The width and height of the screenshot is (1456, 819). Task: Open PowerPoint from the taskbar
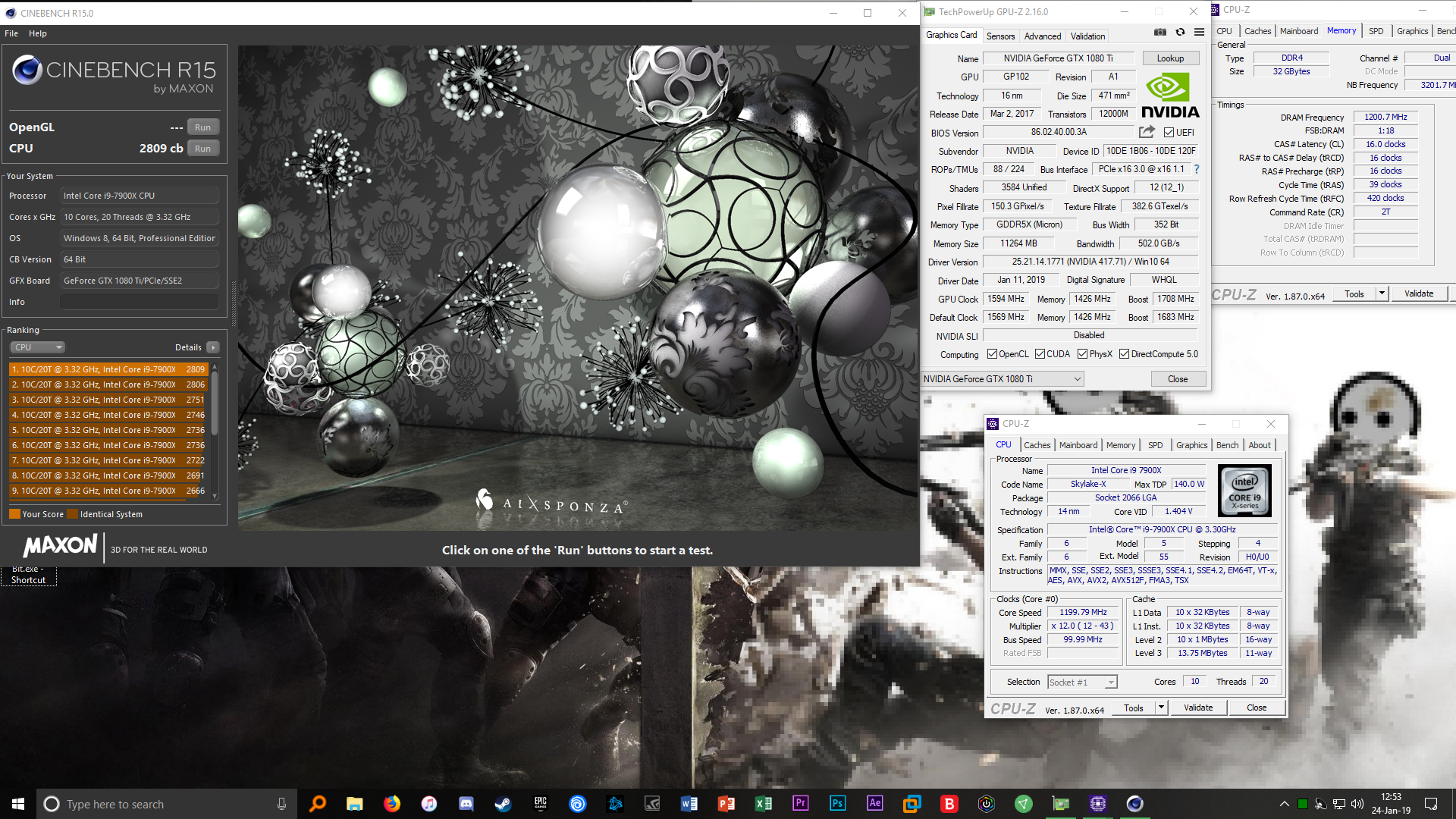point(726,804)
